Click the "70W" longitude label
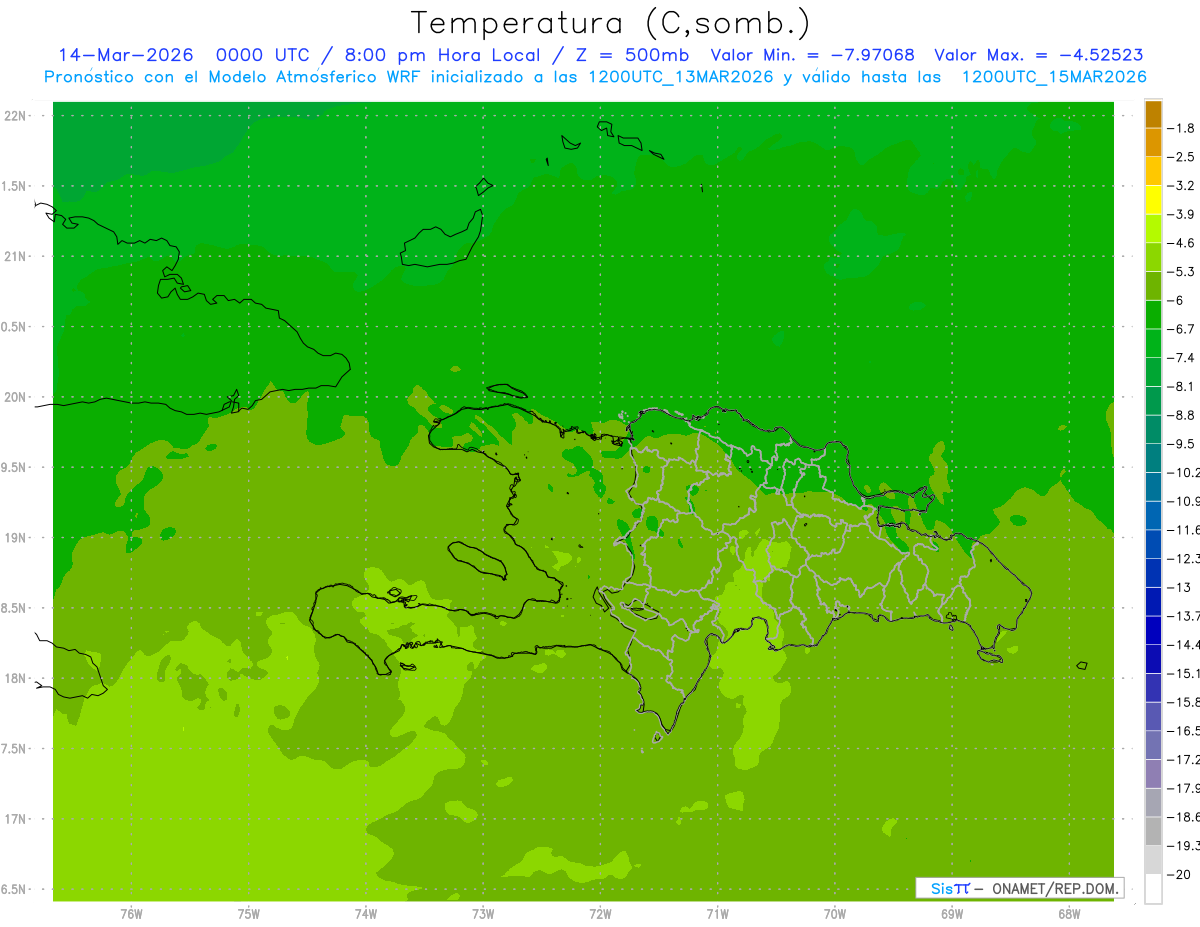 834,913
